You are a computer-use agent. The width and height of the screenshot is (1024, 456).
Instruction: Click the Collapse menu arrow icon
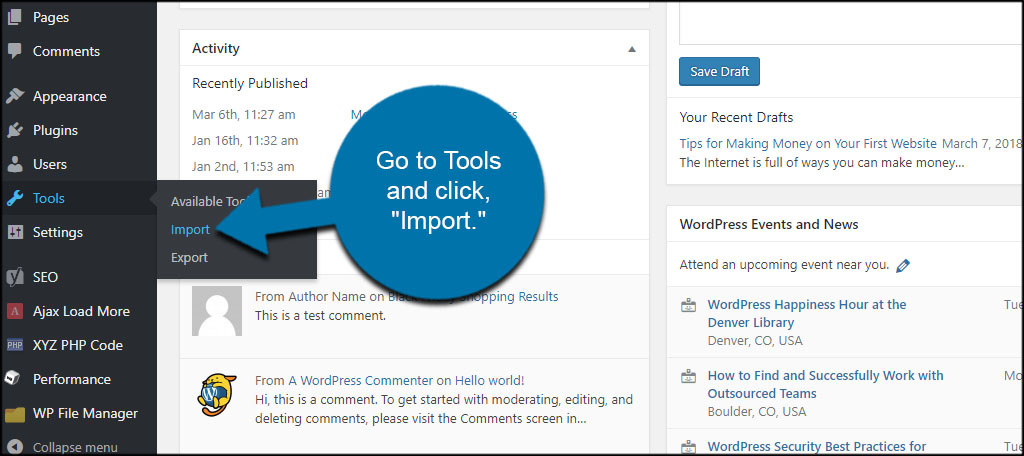click(14, 448)
